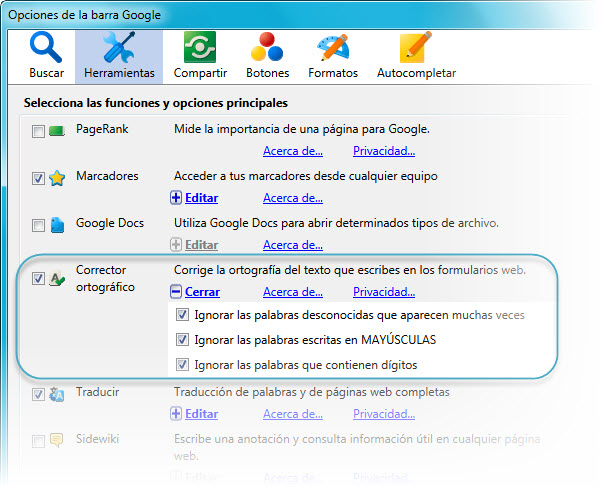Open the Botones tab
Image resolution: width=599 pixels, height=487 pixels.
(267, 57)
